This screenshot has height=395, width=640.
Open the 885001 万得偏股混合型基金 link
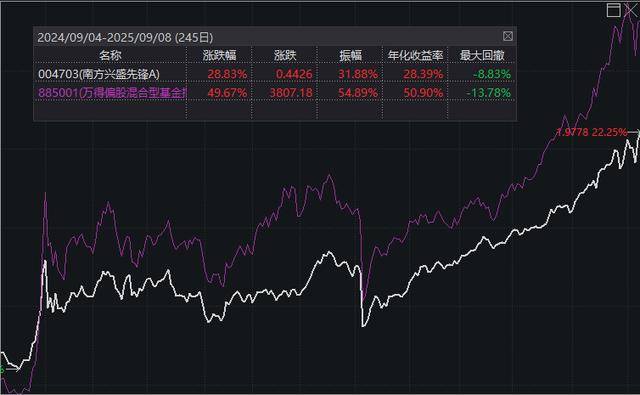click(x=112, y=93)
